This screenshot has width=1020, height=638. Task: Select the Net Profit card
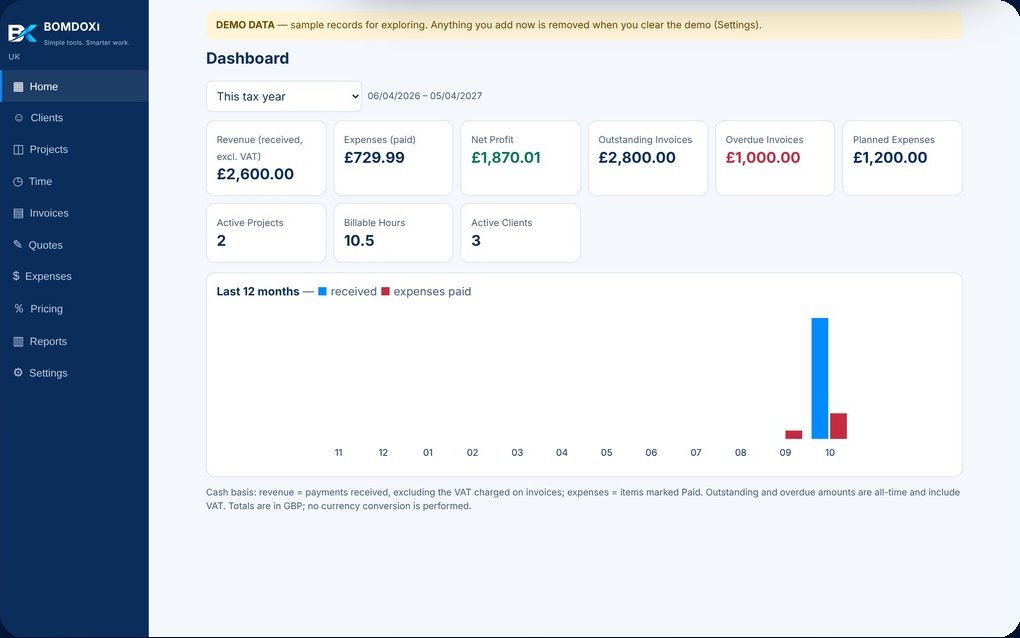point(520,158)
